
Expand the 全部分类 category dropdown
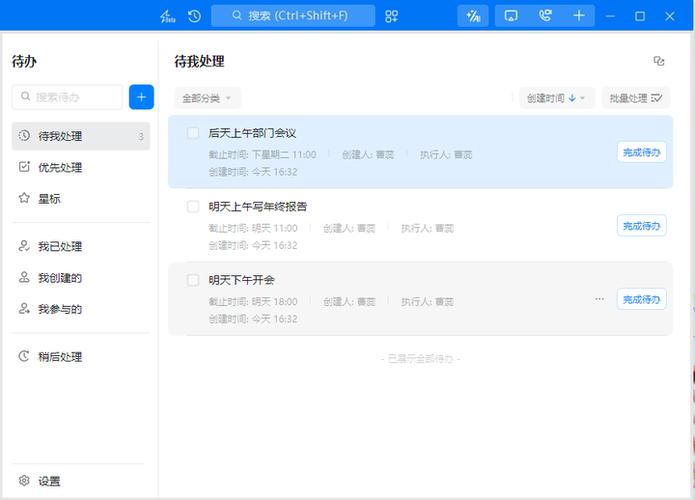pyautogui.click(x=207, y=98)
